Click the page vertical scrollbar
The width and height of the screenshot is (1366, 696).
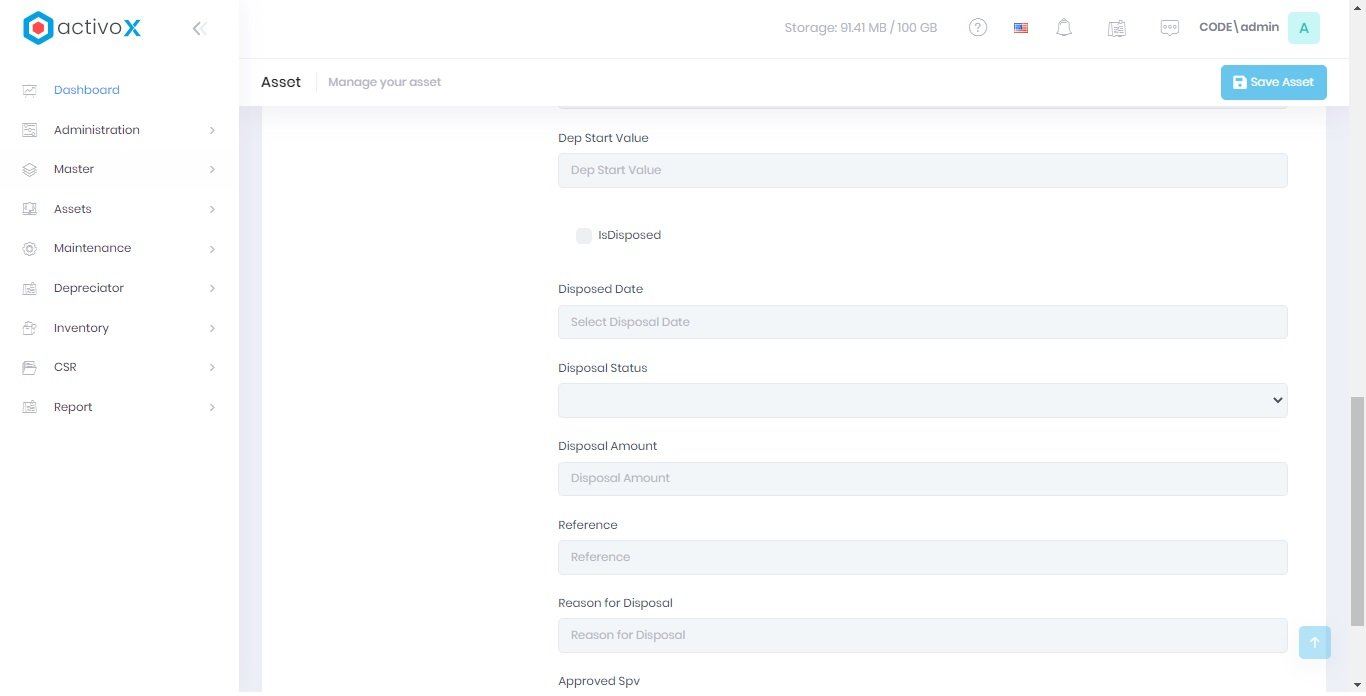pos(1357,510)
